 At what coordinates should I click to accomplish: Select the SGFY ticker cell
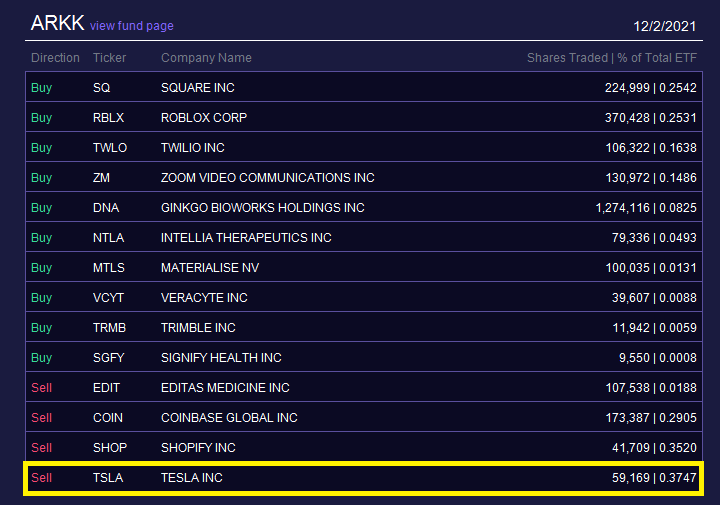coord(108,358)
